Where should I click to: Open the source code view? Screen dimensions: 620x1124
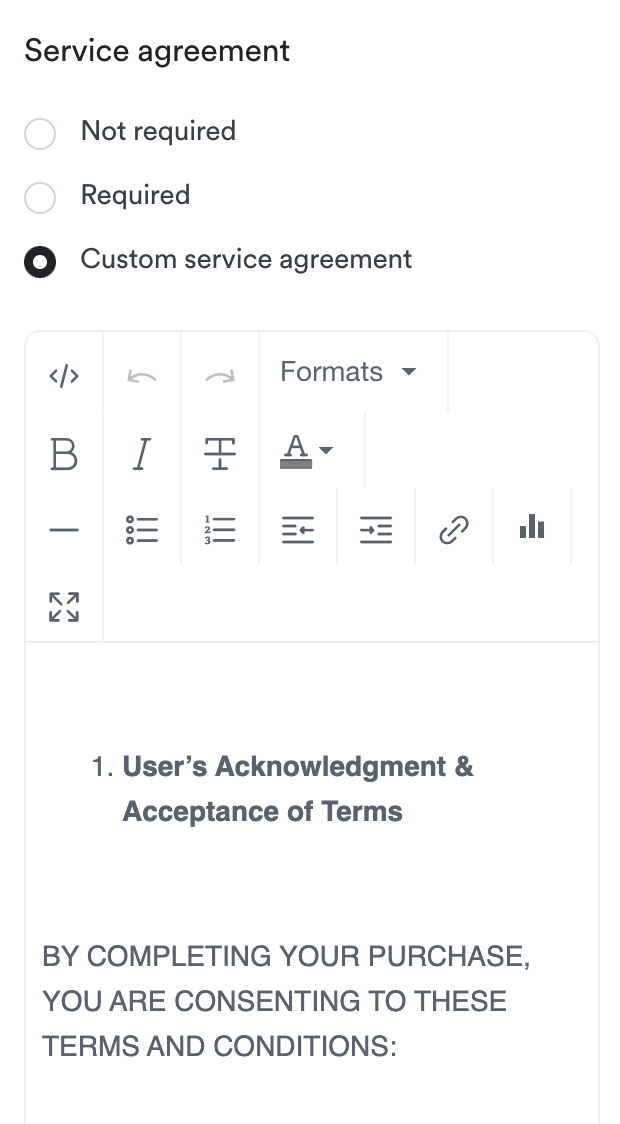64,375
